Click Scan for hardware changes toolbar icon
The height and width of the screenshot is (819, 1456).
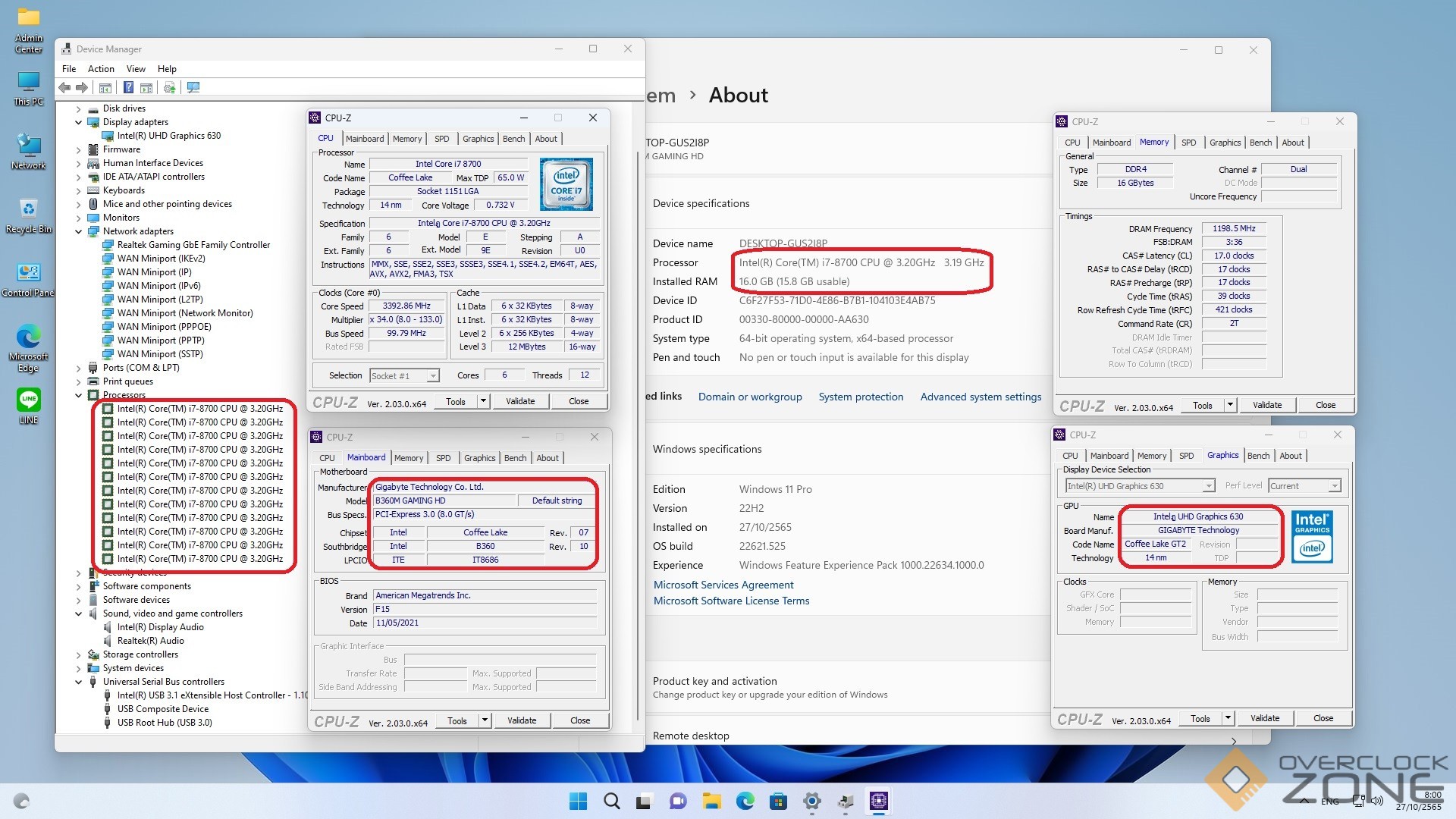point(193,88)
